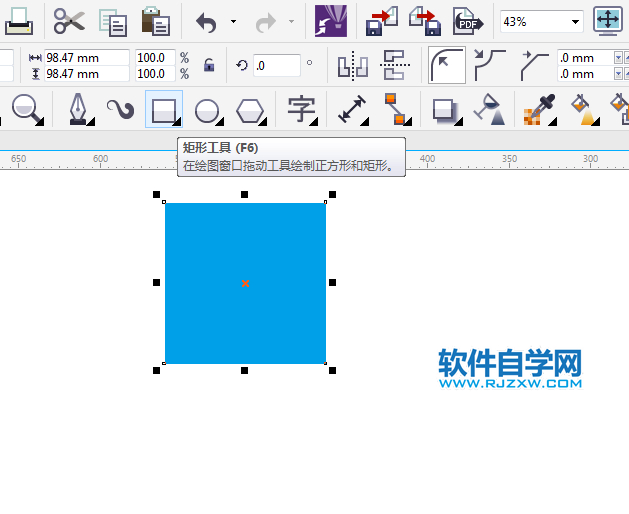Edit the object width 98.47 mm field
The height and width of the screenshot is (514, 629).
[87, 58]
